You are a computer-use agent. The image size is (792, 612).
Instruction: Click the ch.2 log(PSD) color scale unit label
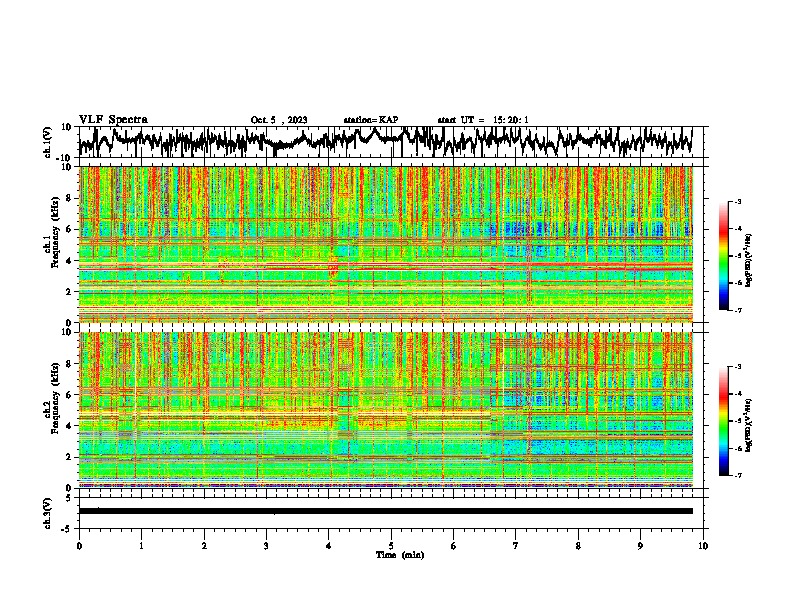point(749,425)
